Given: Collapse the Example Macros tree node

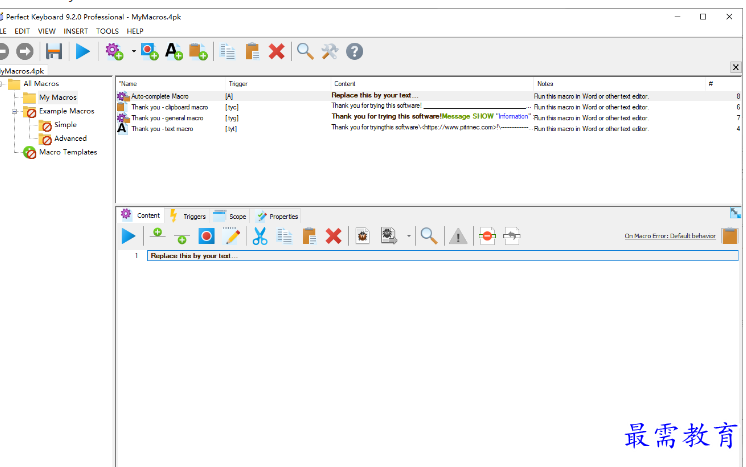Looking at the screenshot, I should [15, 112].
